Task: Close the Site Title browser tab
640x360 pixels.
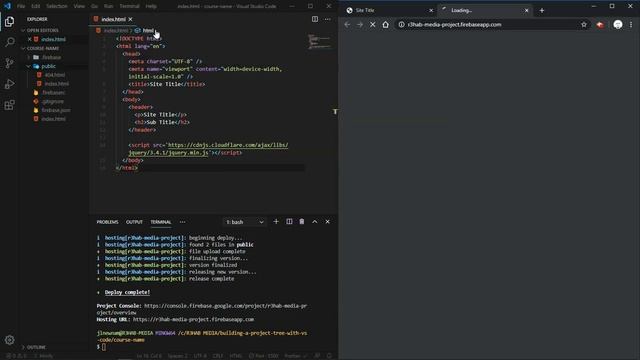Action: 431,10
